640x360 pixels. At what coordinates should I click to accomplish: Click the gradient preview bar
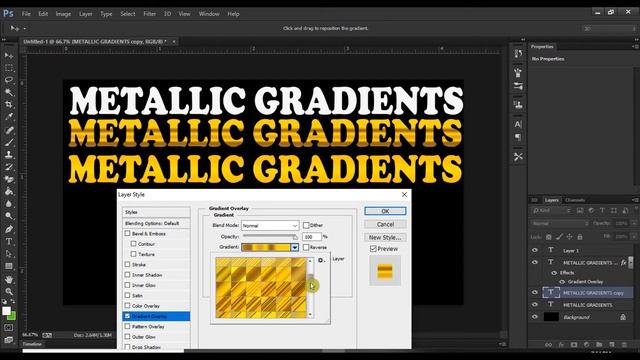266,247
